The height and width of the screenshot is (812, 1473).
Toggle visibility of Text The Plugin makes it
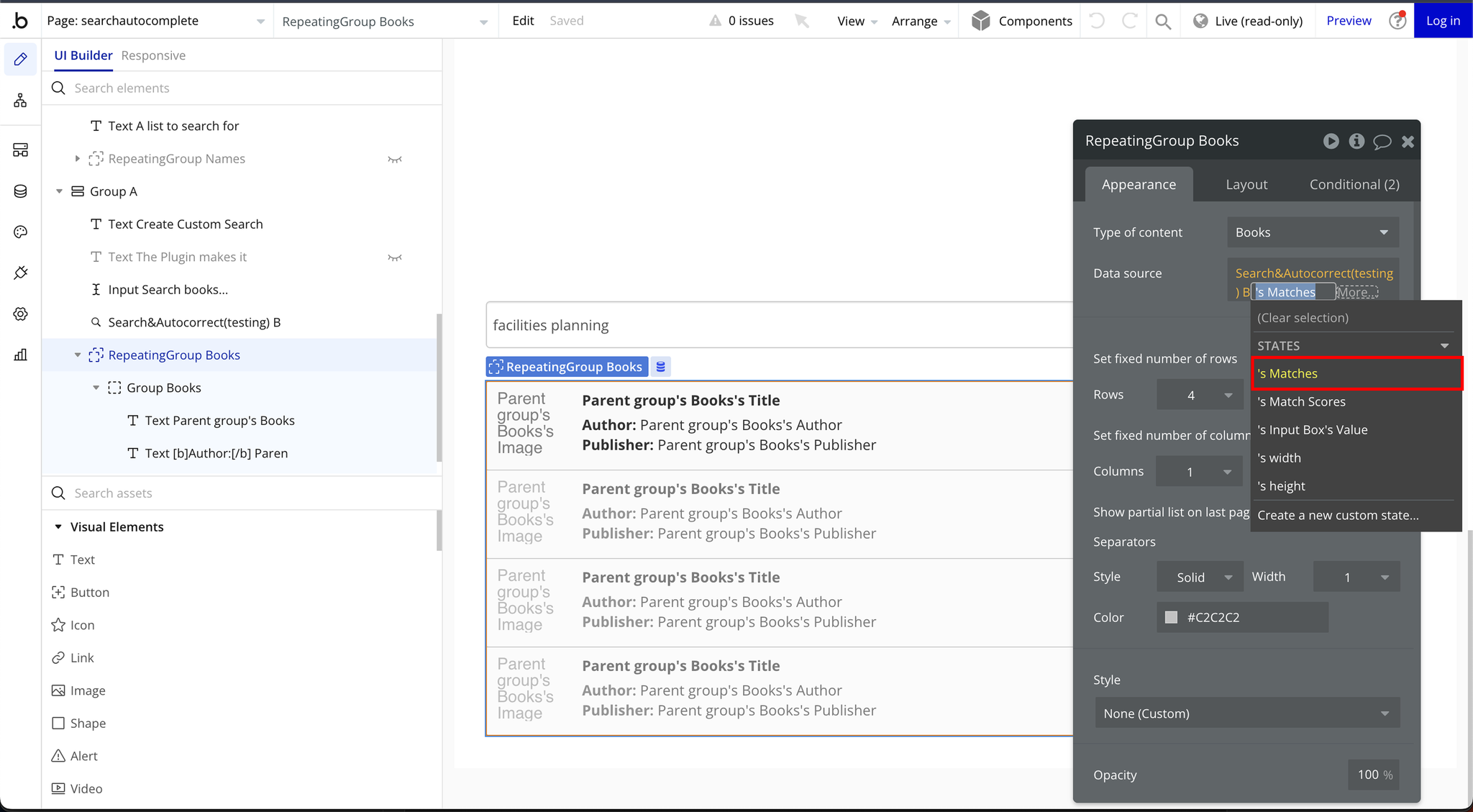tap(394, 257)
